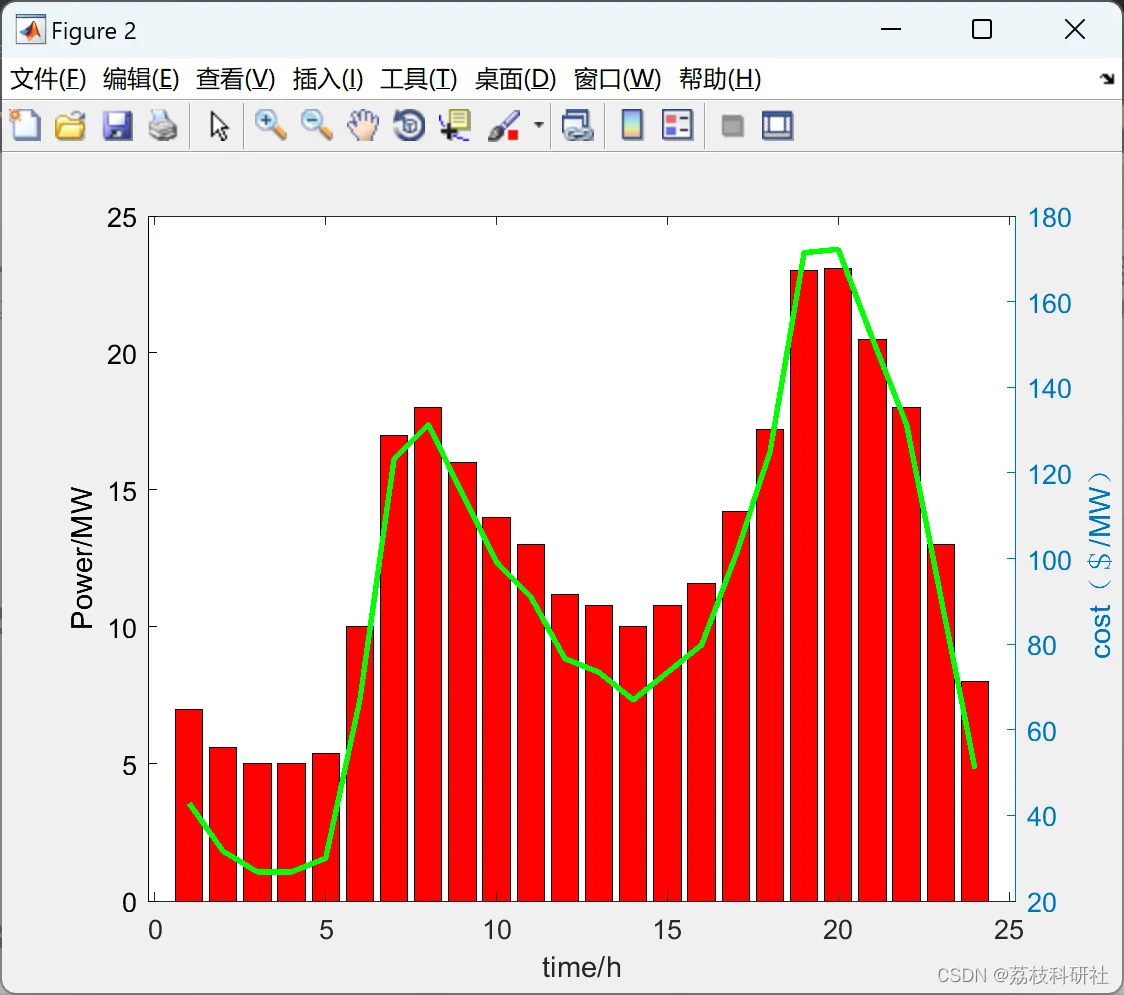Open the 编辑(E) menu
The height and width of the screenshot is (995, 1124).
pos(141,79)
